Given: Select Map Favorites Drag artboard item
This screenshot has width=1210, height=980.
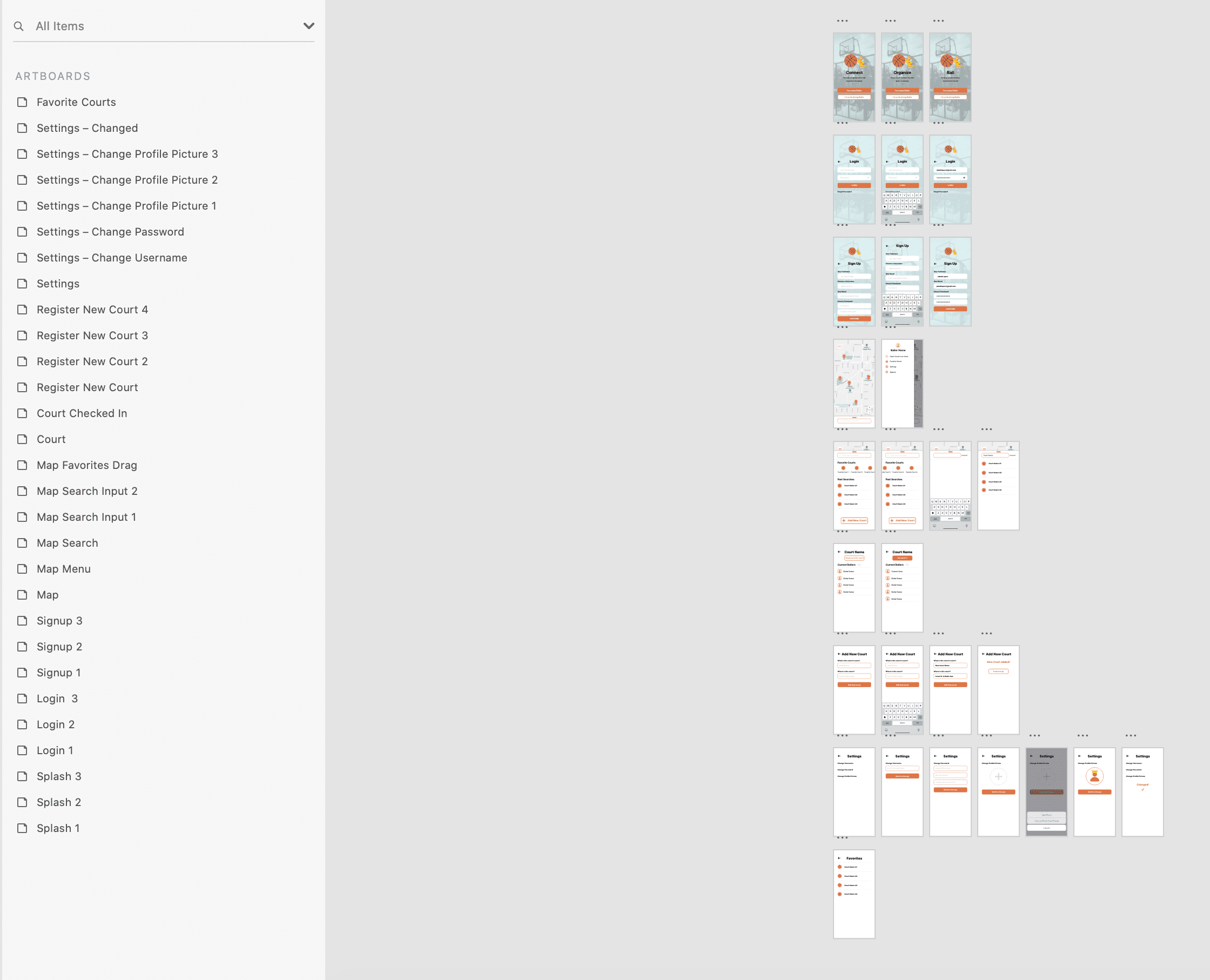Looking at the screenshot, I should pos(87,465).
